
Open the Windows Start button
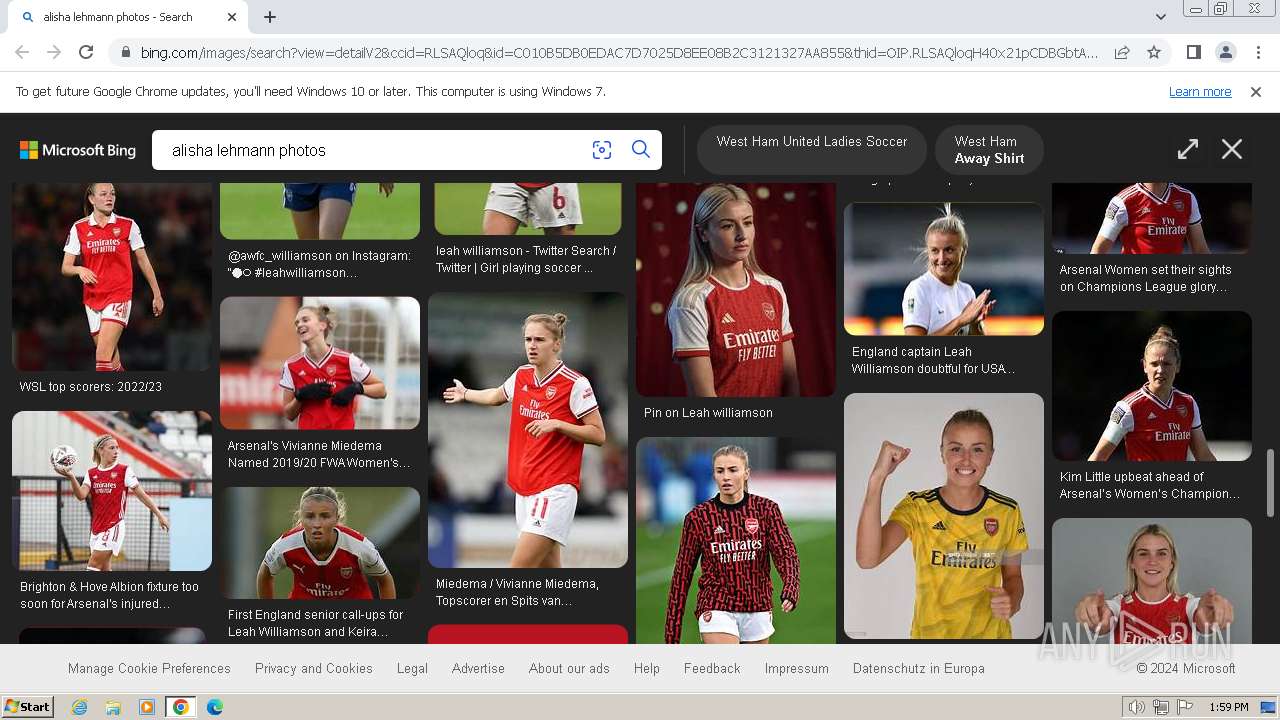[27, 707]
